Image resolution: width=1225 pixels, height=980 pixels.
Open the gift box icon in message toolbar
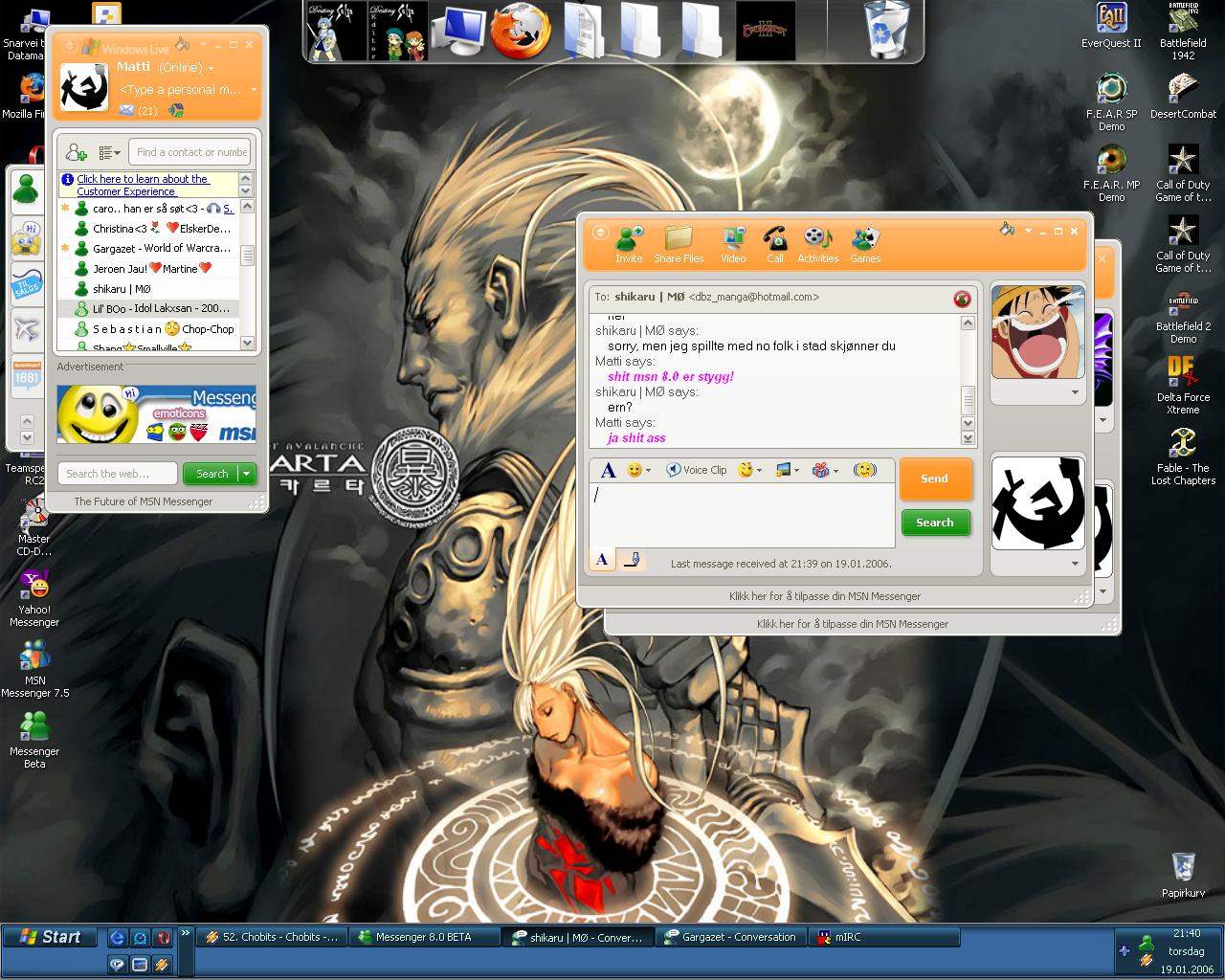click(x=820, y=470)
